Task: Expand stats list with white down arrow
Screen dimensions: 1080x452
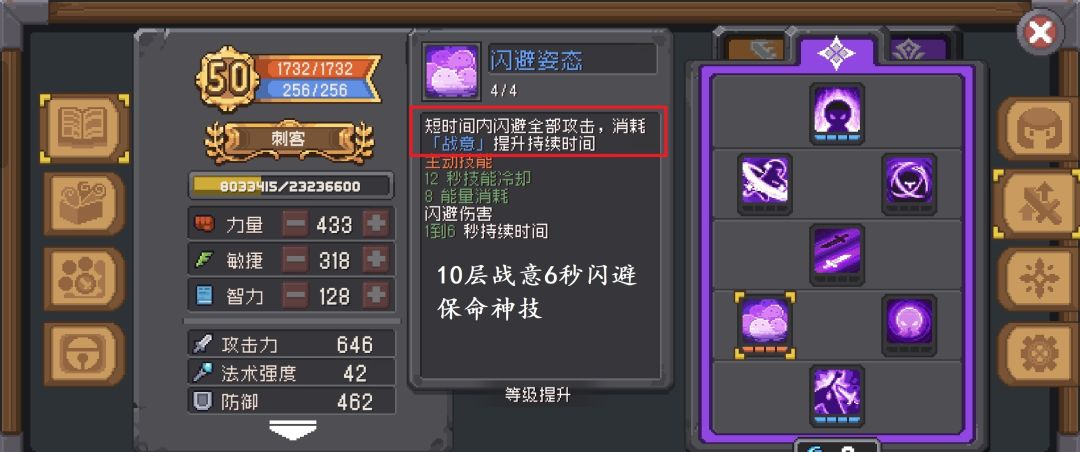Action: (293, 429)
